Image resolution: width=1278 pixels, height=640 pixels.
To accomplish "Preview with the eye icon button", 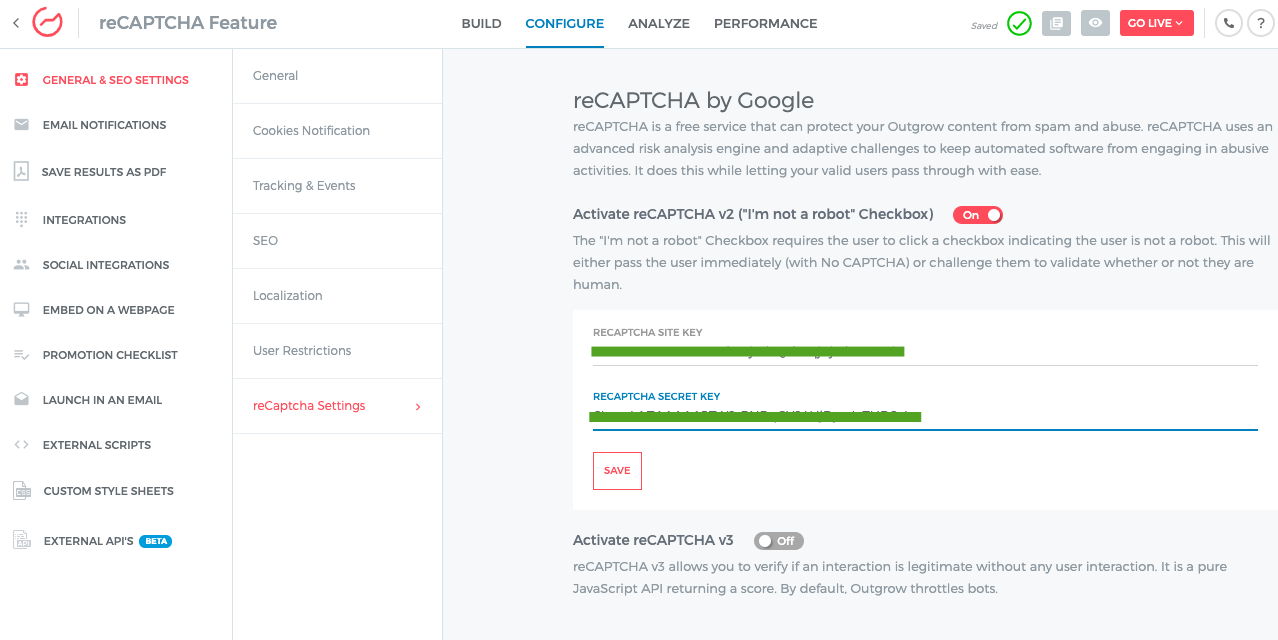I will (x=1095, y=23).
